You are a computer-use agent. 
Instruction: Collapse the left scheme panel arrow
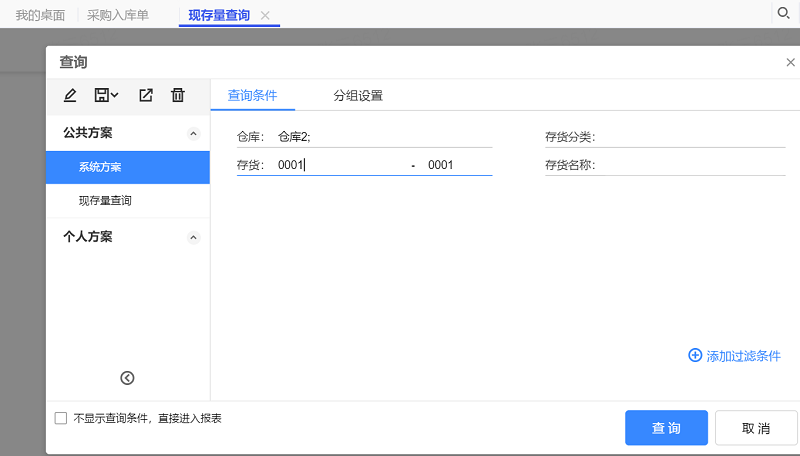pos(127,377)
